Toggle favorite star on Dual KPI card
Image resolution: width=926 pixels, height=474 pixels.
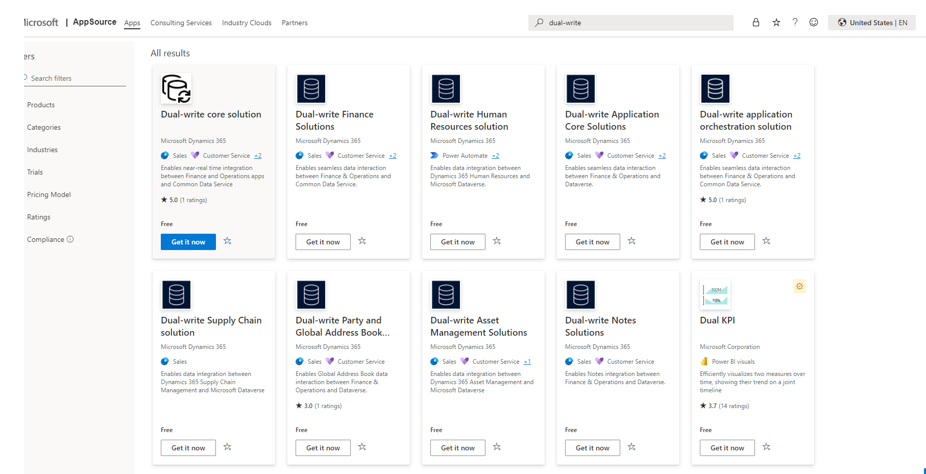click(x=766, y=448)
